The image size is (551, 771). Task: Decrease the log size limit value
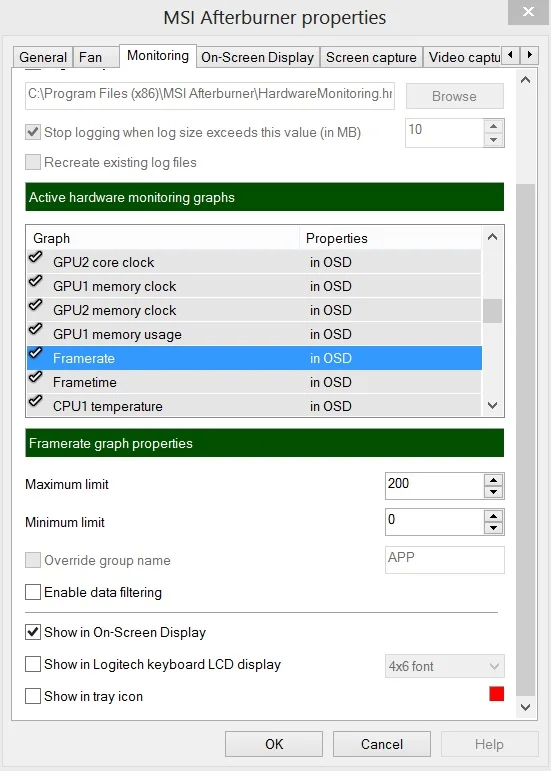(x=493, y=139)
